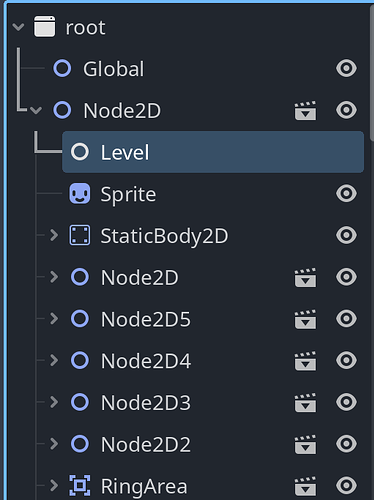Expand the StaticBody2D node
374x500 pixels.
coord(54,235)
